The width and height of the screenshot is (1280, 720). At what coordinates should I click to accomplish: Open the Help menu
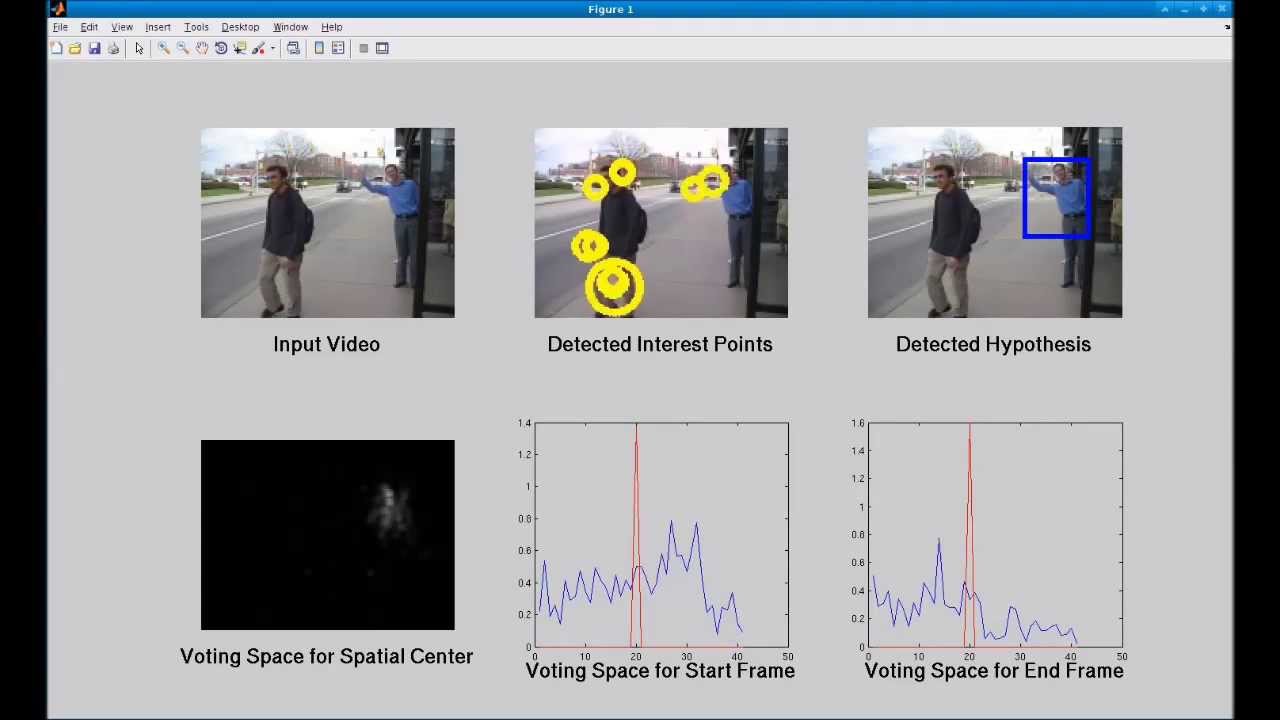click(x=331, y=27)
